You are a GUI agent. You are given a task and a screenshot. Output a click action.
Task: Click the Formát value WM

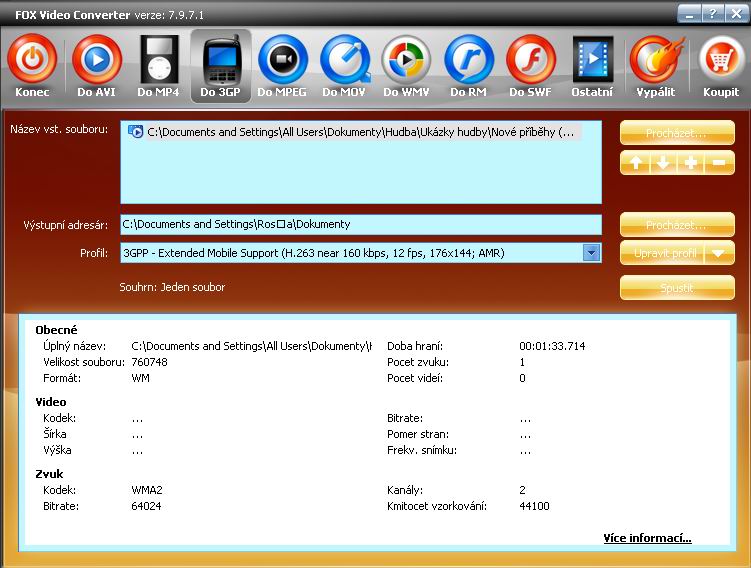[x=140, y=378]
